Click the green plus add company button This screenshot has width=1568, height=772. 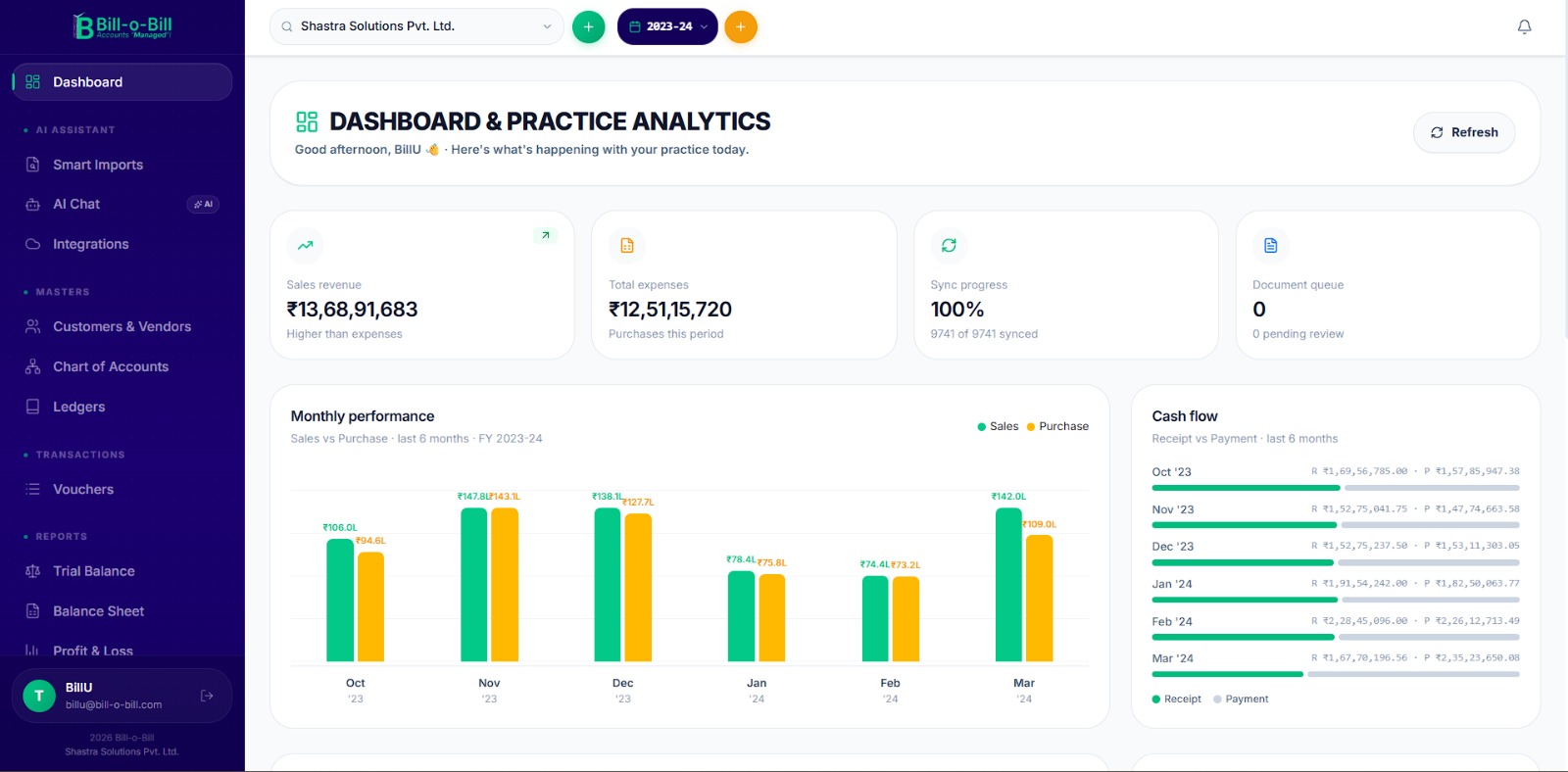tap(588, 26)
